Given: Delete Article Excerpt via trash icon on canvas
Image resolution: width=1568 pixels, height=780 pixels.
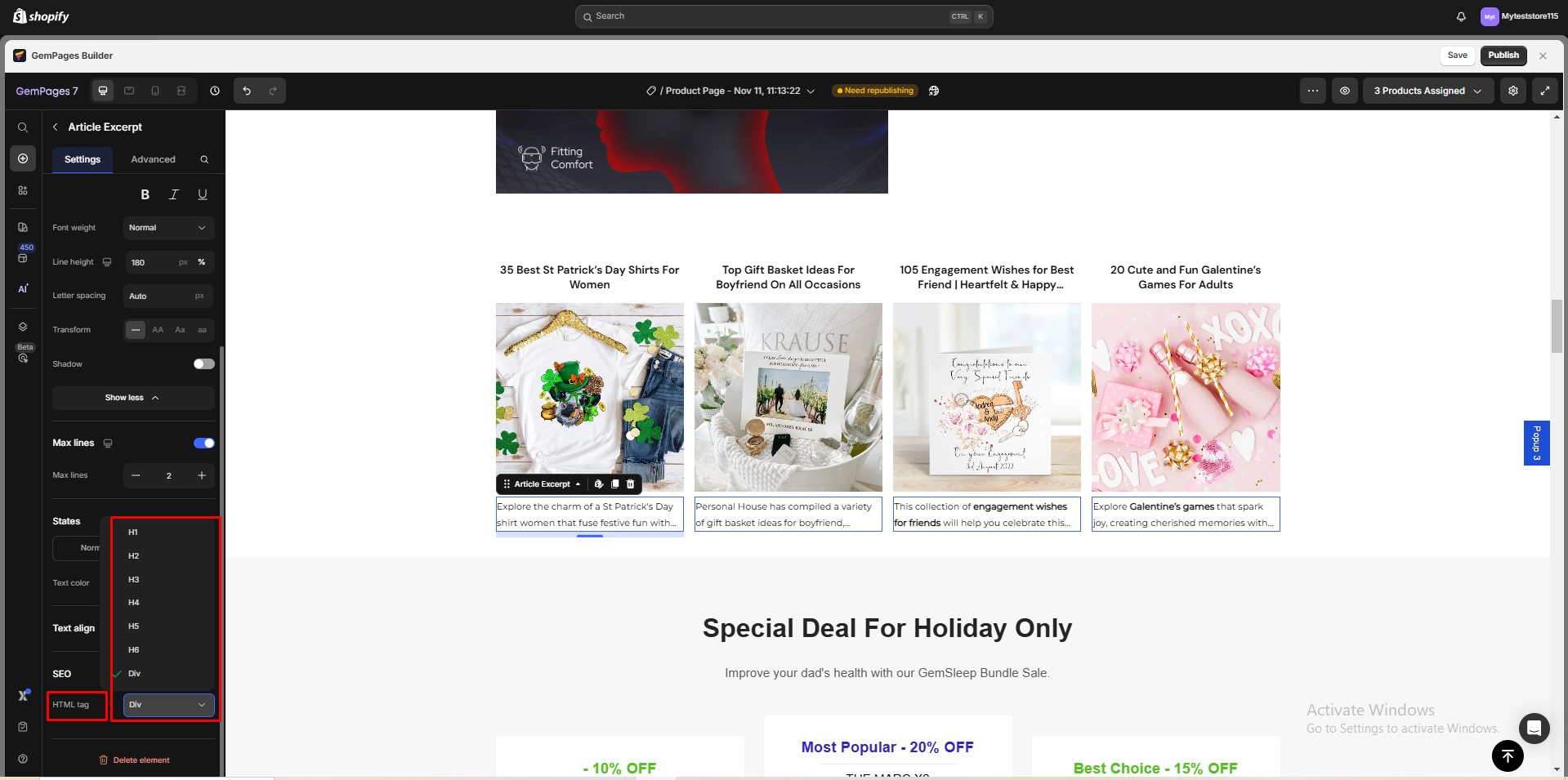Looking at the screenshot, I should tap(630, 484).
